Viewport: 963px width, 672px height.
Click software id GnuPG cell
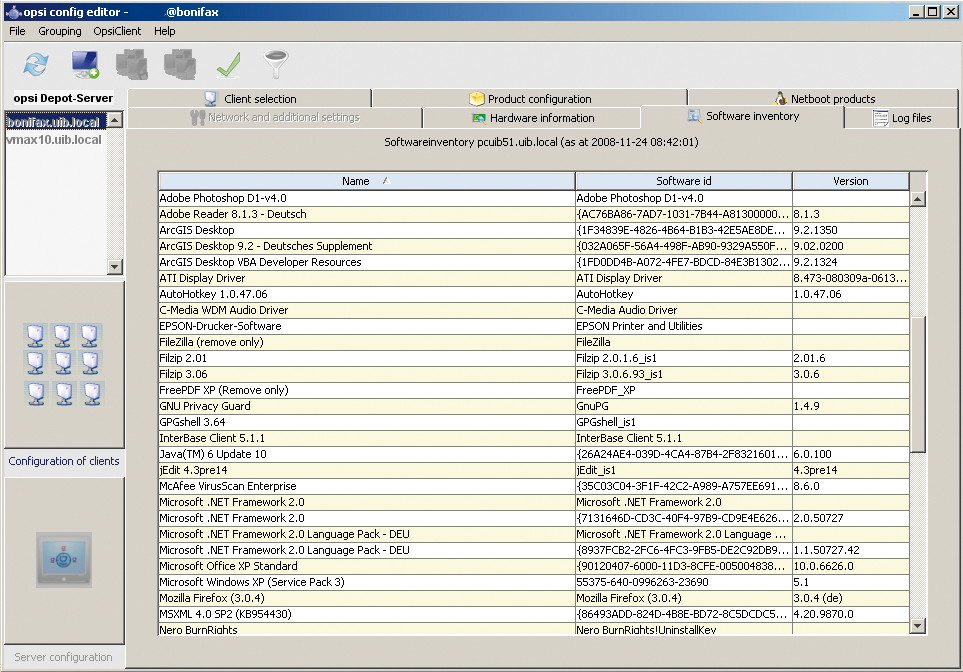[684, 406]
